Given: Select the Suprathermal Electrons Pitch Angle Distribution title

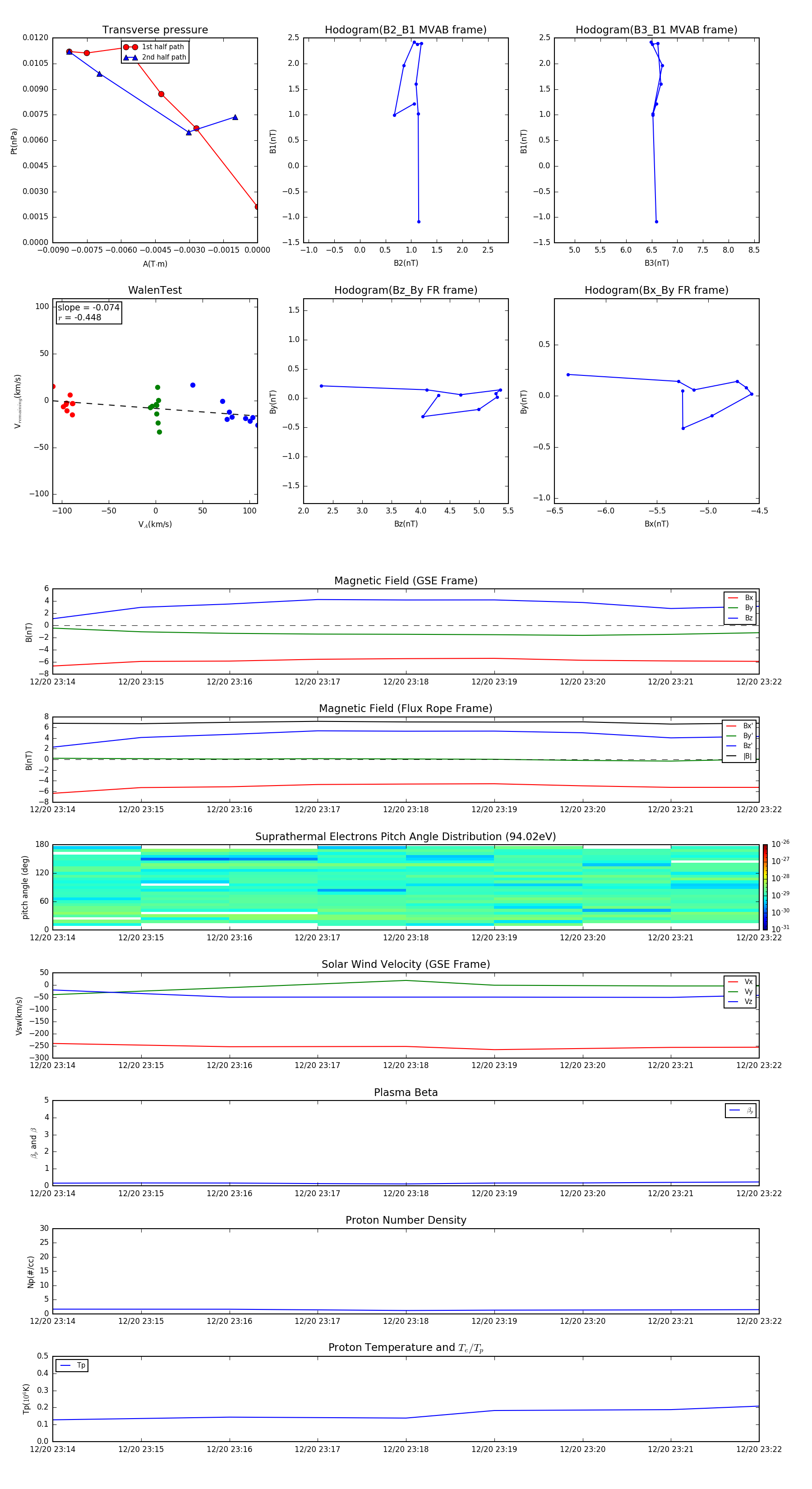Looking at the screenshot, I should [x=406, y=837].
